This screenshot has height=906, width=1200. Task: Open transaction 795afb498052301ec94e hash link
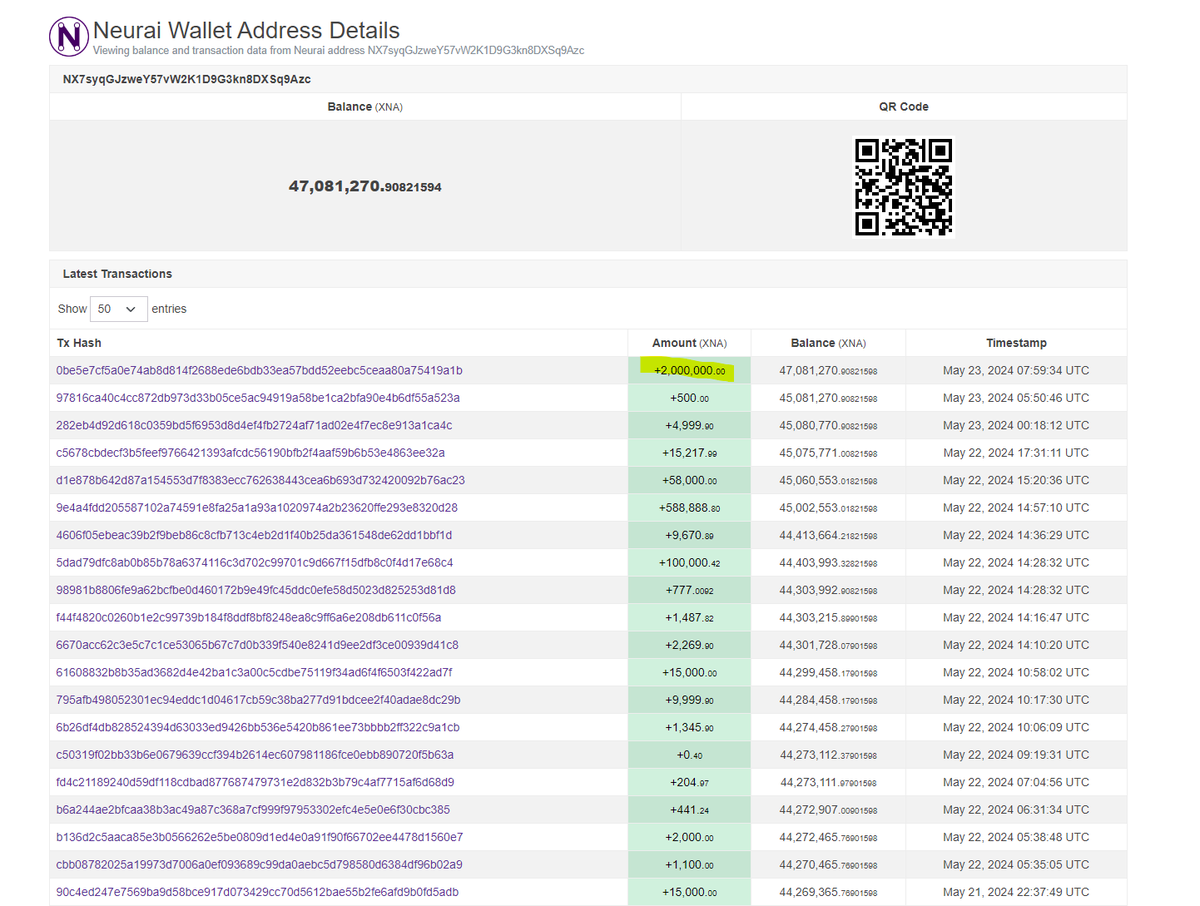click(258, 700)
